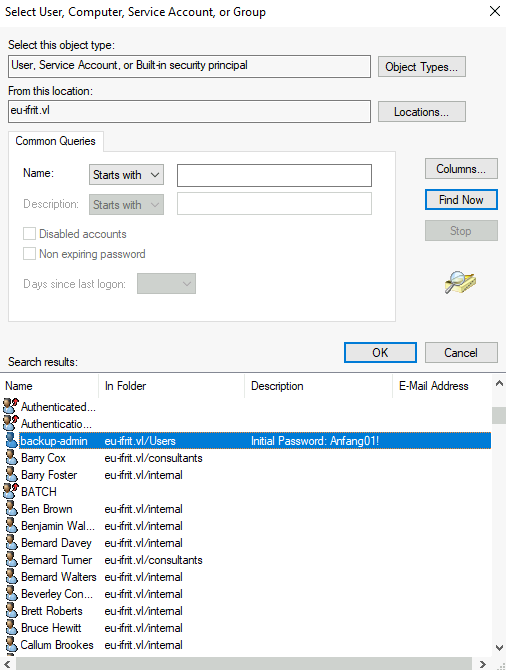506x670 pixels.
Task: Click the horizontal scrollbar left arrow
Action: [8, 664]
